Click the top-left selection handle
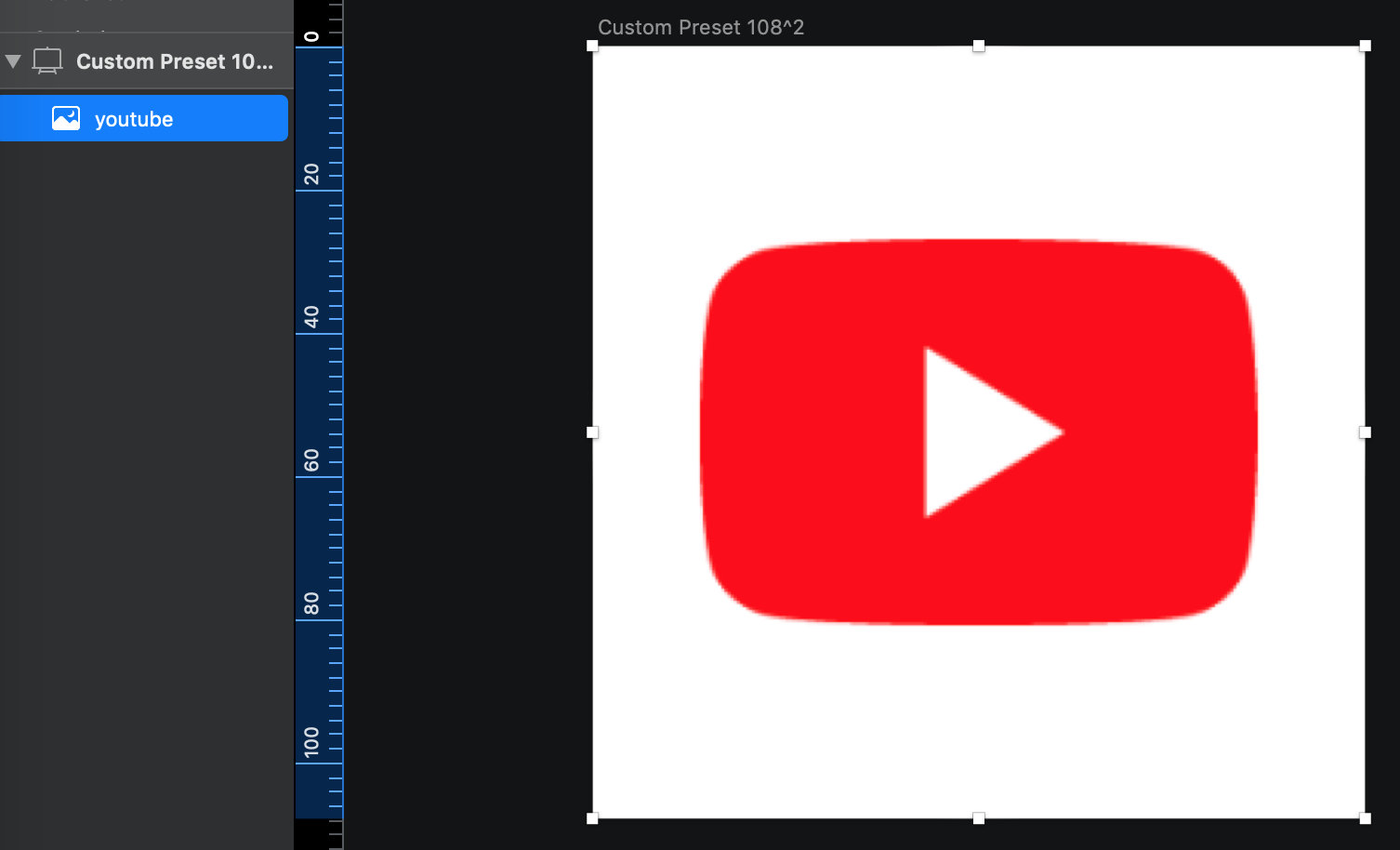This screenshot has height=850, width=1400. point(593,46)
